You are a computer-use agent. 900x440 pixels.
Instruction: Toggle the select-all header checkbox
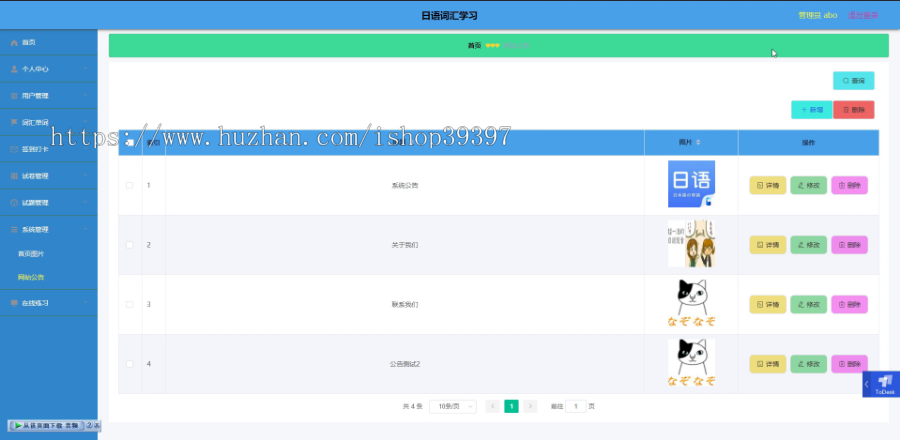coord(130,142)
